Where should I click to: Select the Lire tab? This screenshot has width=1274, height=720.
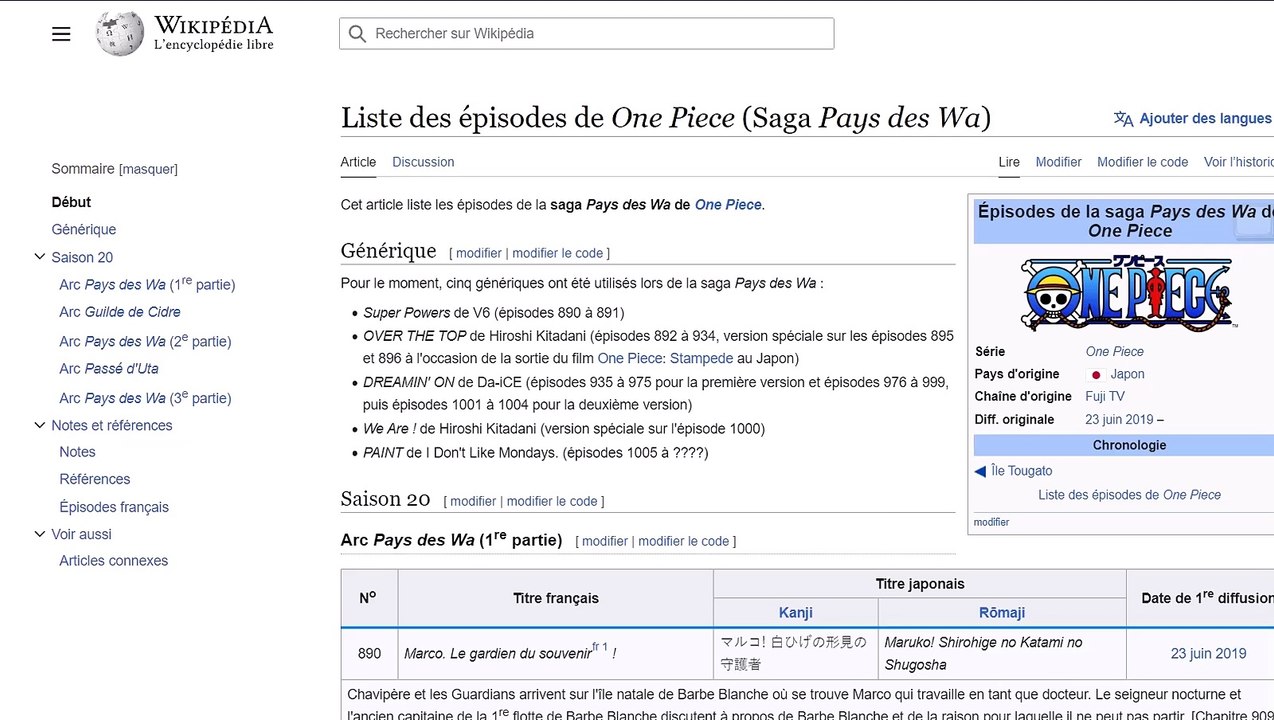[1009, 162]
